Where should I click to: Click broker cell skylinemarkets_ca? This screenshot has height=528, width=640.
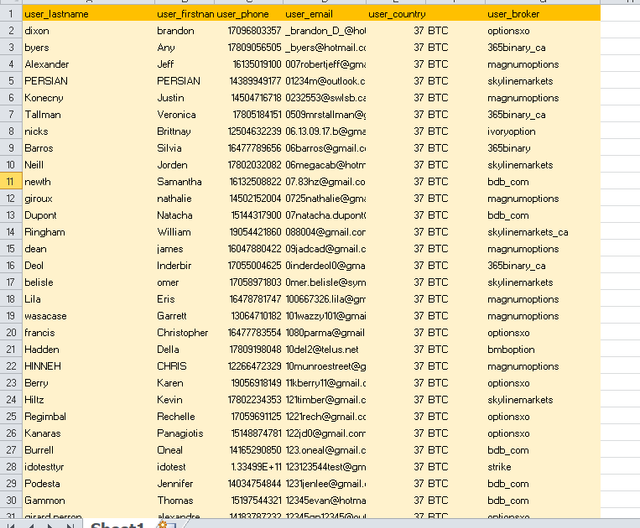click(543, 232)
